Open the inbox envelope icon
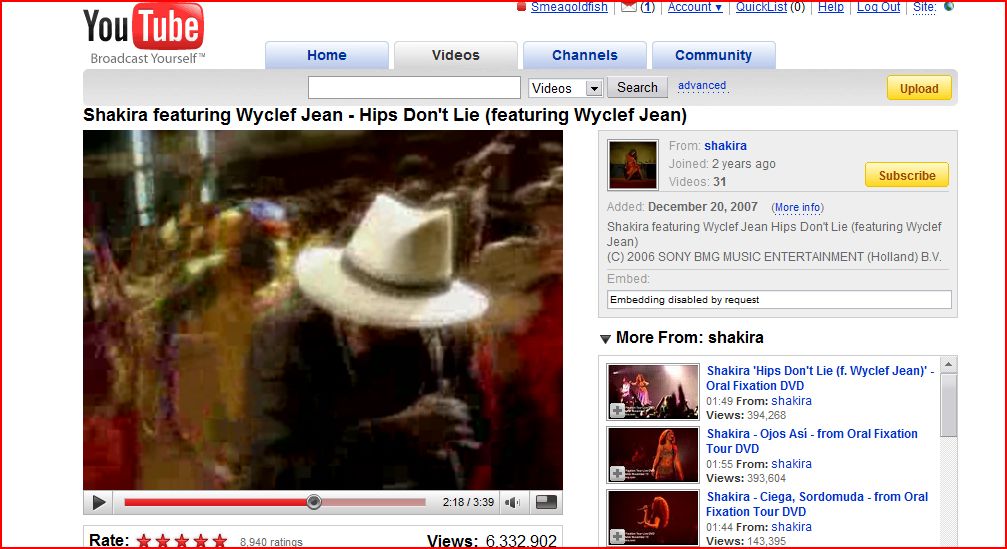 point(629,6)
